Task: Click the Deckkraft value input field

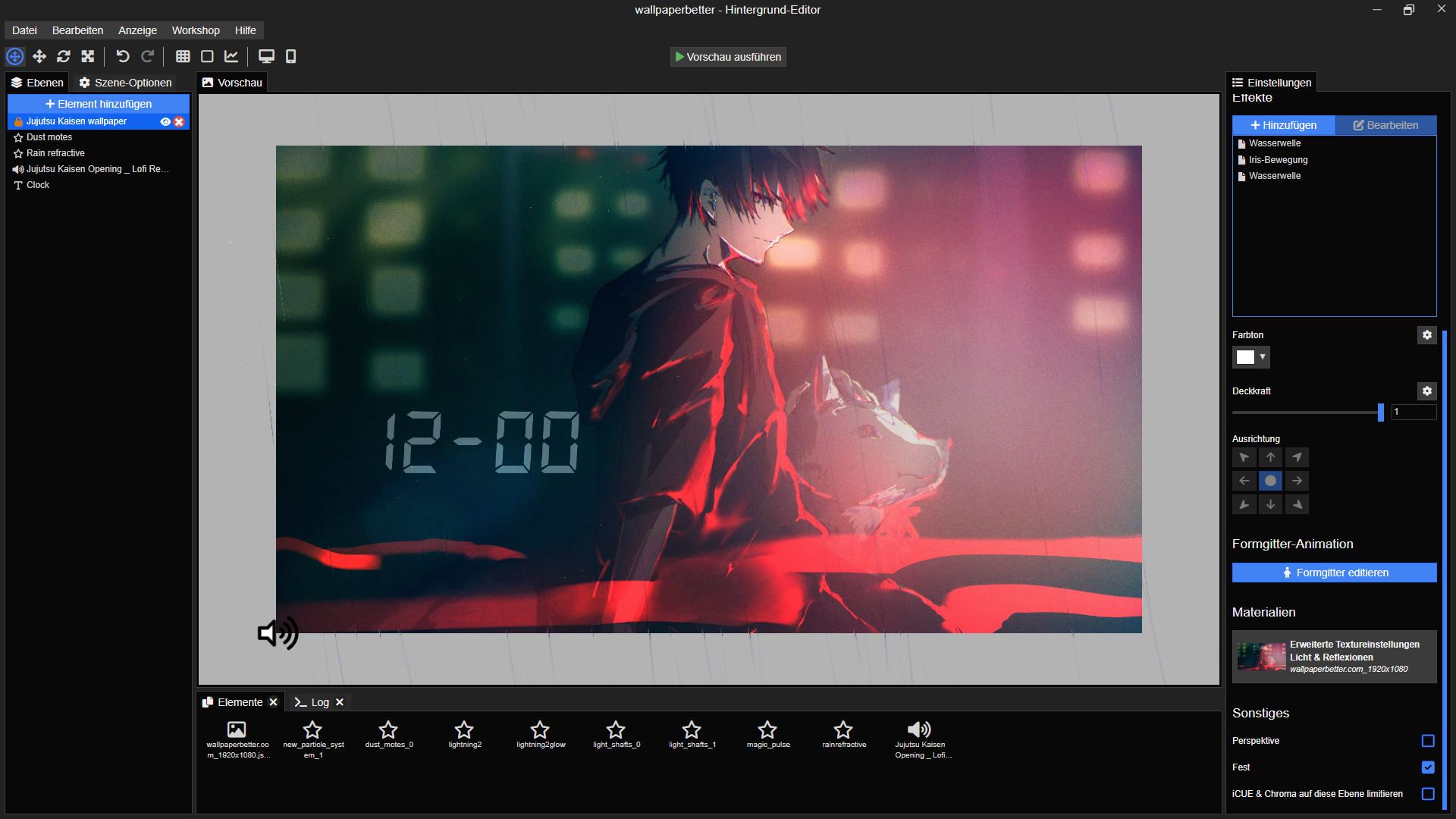Action: click(1414, 412)
